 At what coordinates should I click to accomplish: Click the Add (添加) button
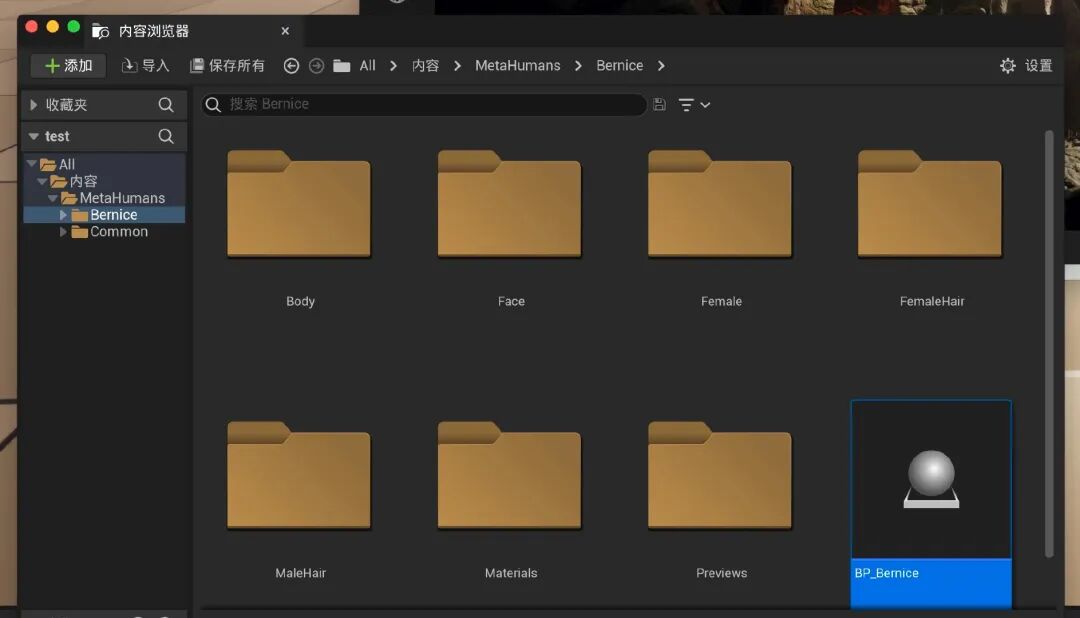[x=68, y=66]
